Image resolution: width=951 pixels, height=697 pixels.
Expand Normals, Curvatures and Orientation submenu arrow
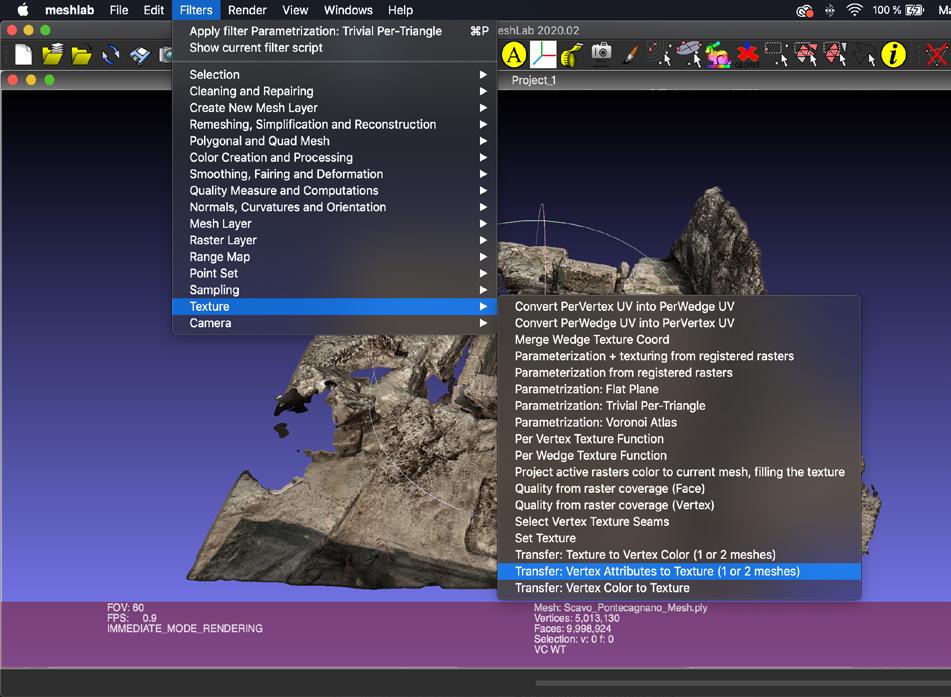click(483, 207)
